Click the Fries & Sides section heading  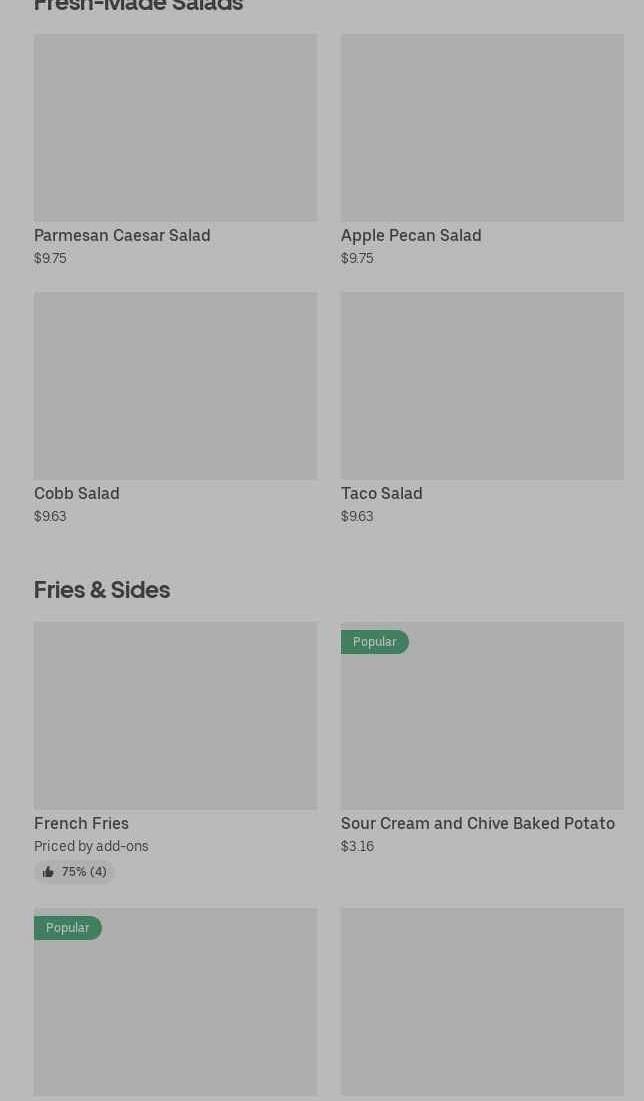[x=102, y=590]
